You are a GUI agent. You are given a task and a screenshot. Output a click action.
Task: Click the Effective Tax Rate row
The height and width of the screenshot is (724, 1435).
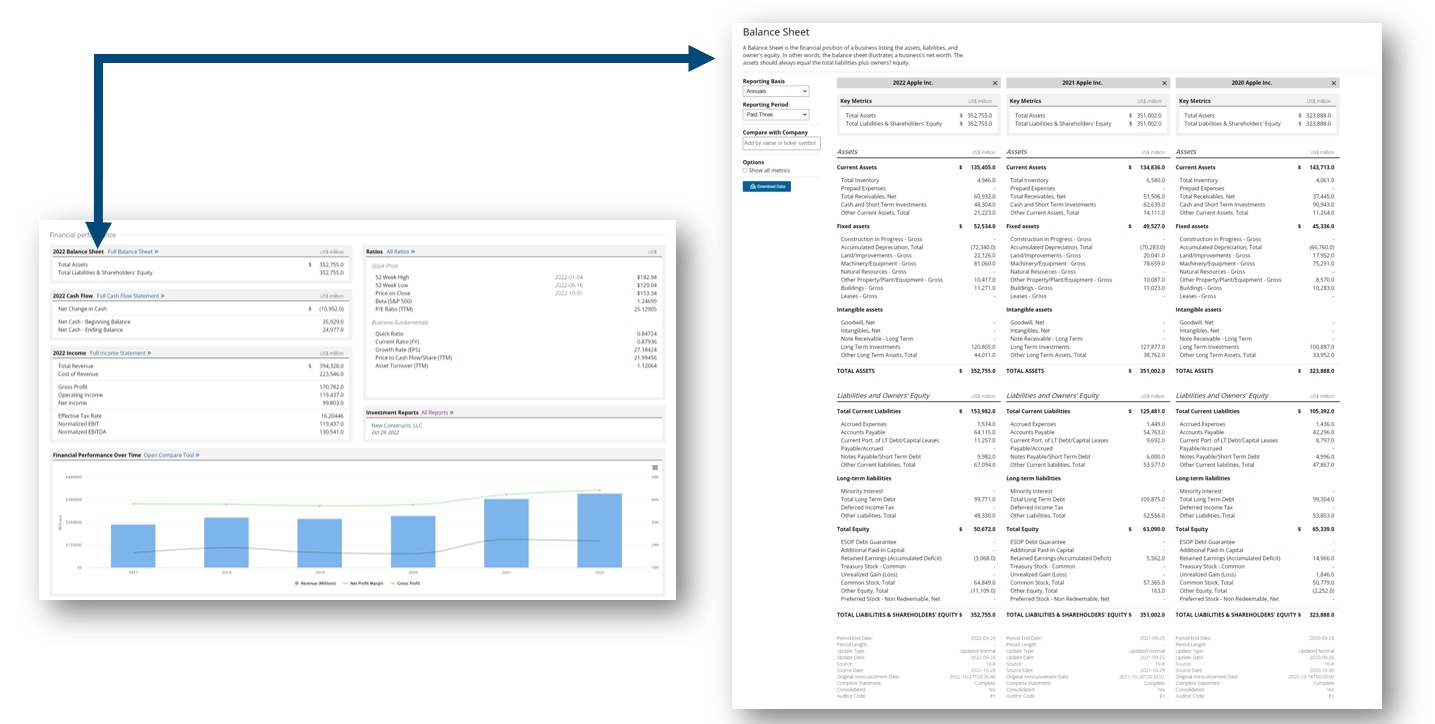(201, 415)
